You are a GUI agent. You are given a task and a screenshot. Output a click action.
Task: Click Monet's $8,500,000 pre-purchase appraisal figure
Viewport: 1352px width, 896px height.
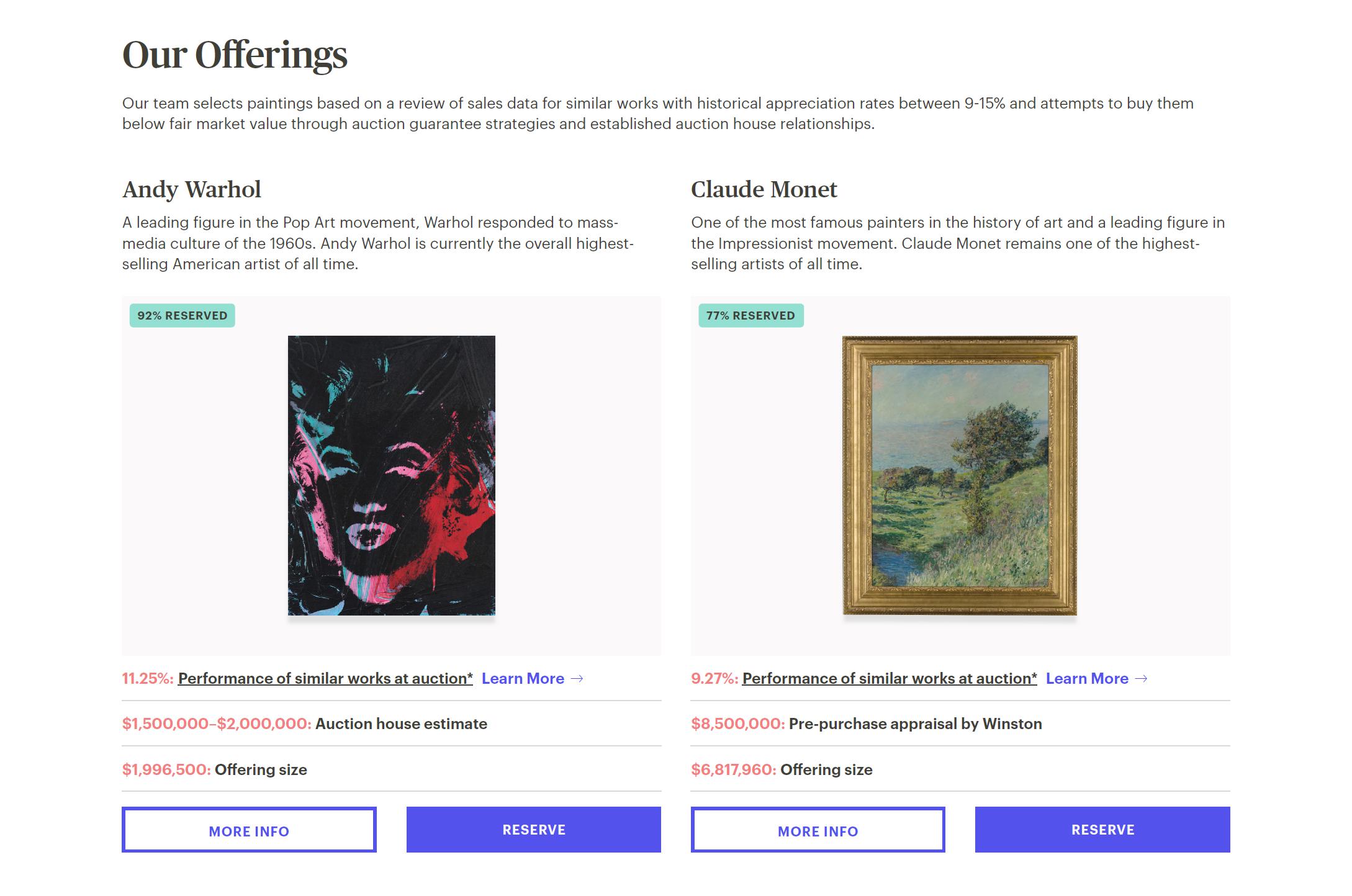[x=737, y=724]
